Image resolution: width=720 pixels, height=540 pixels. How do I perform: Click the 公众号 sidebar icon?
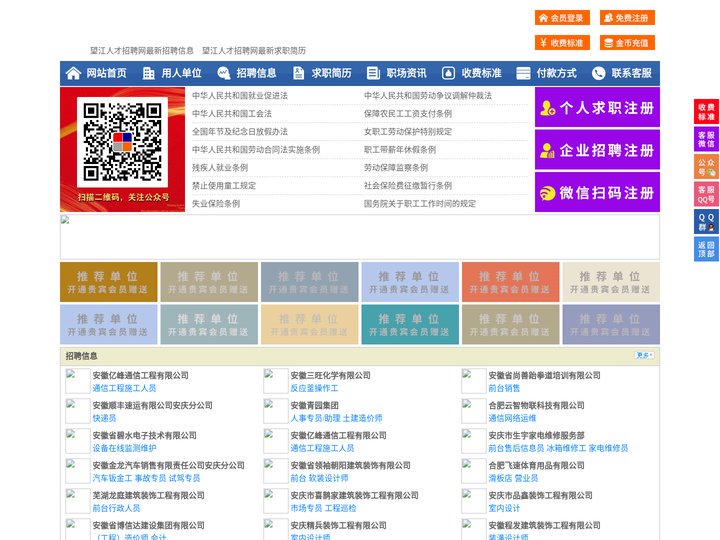pyautogui.click(x=706, y=167)
